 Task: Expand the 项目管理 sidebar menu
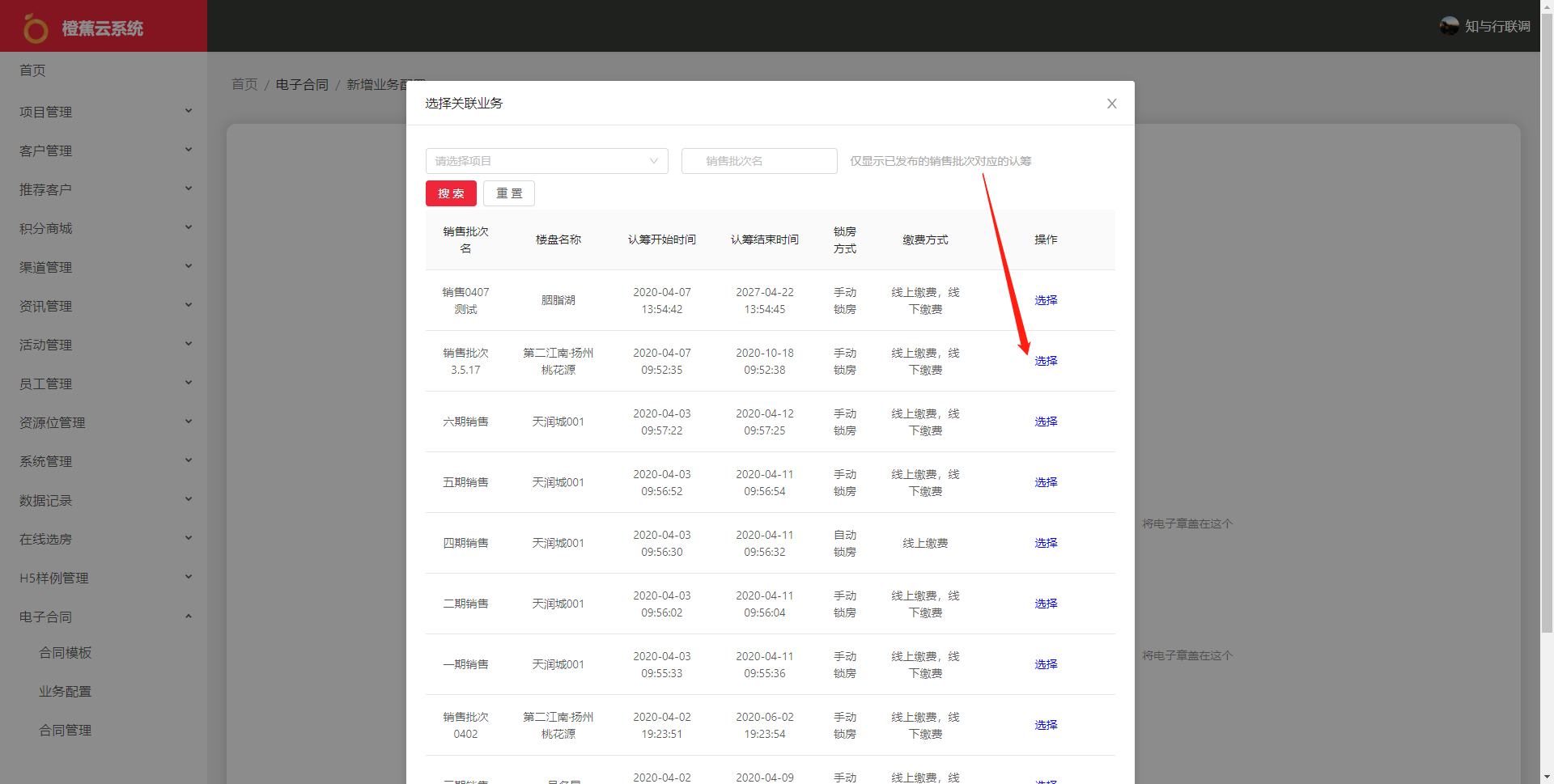pos(104,112)
